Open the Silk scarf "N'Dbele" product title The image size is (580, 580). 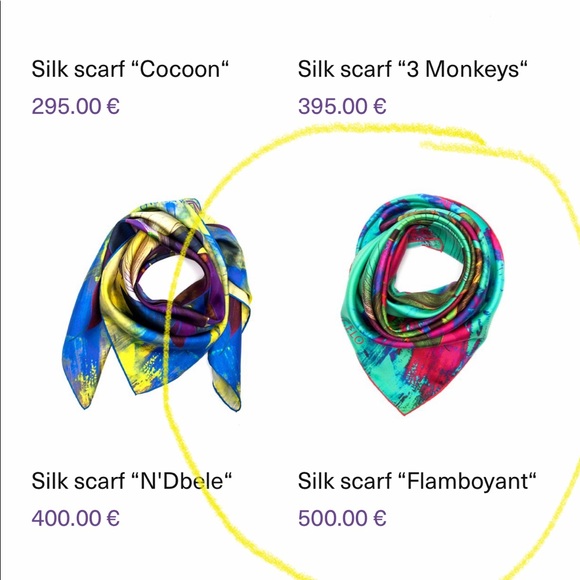pyautogui.click(x=132, y=481)
